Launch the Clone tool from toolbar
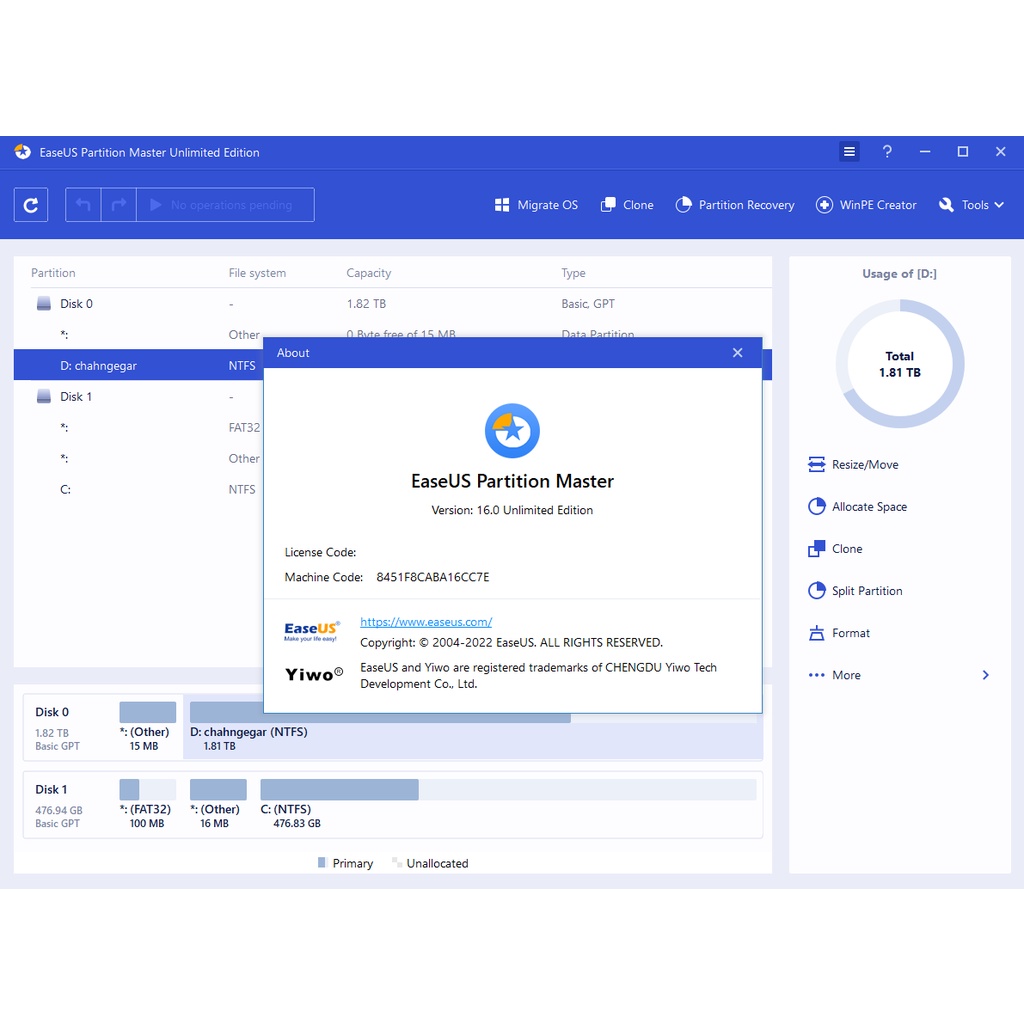 [x=627, y=205]
